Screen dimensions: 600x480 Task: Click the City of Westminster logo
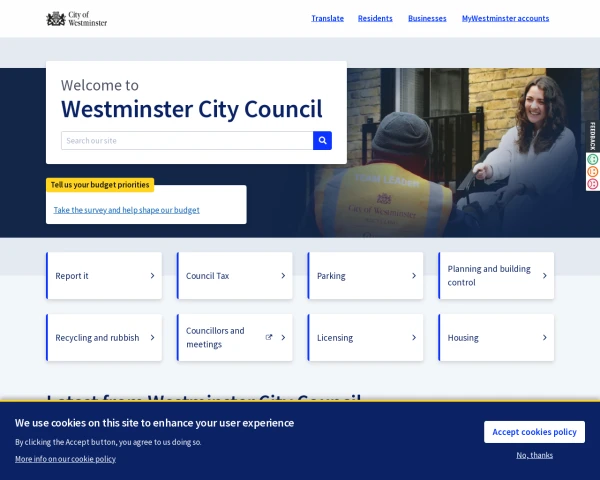[x=77, y=19]
